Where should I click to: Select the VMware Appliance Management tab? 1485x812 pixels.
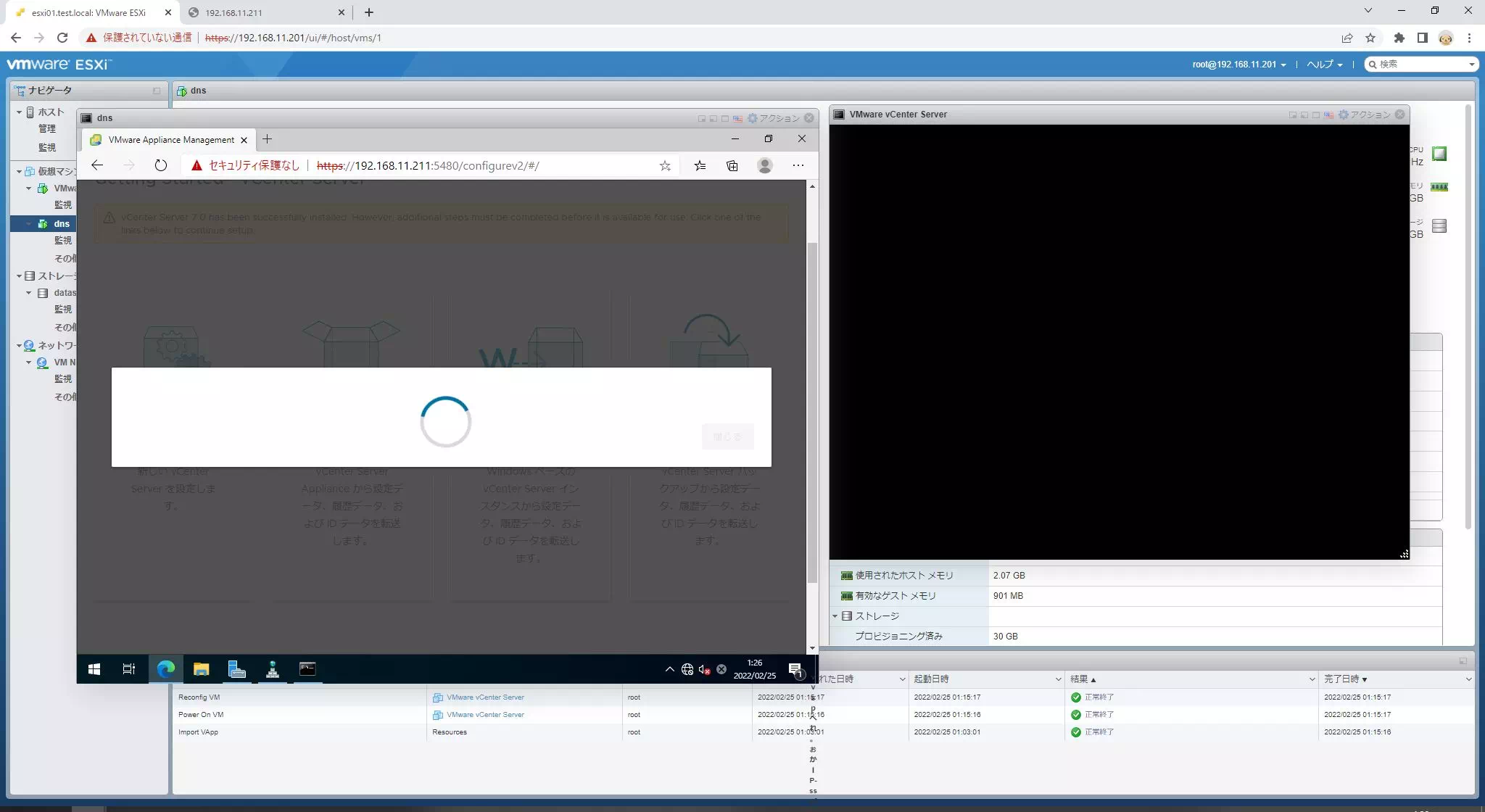pos(168,140)
